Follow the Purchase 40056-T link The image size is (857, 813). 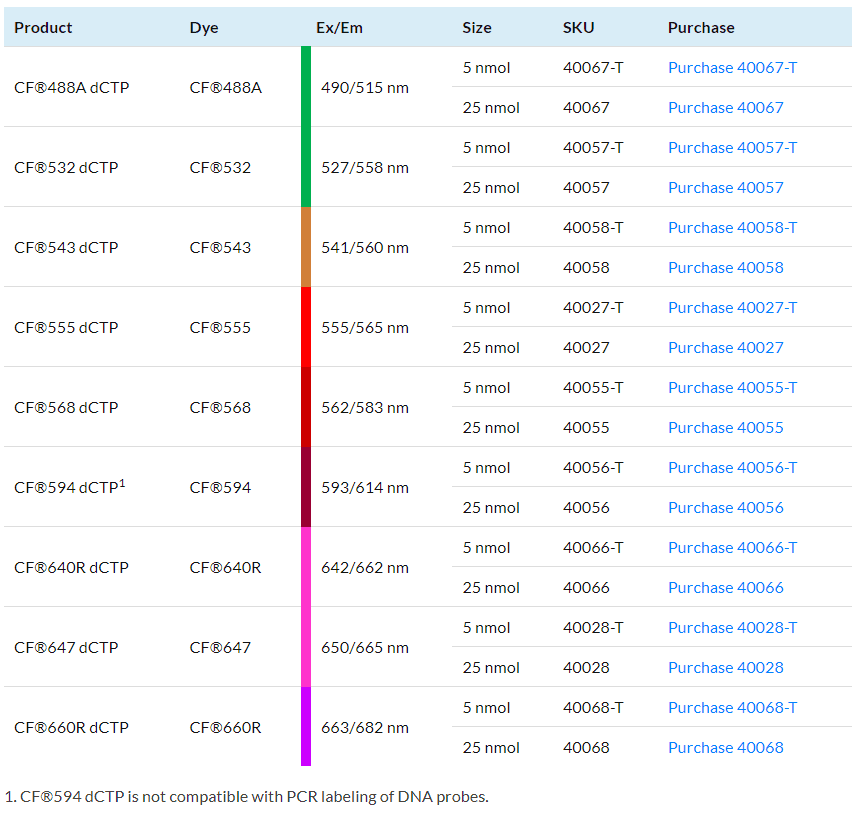732,468
